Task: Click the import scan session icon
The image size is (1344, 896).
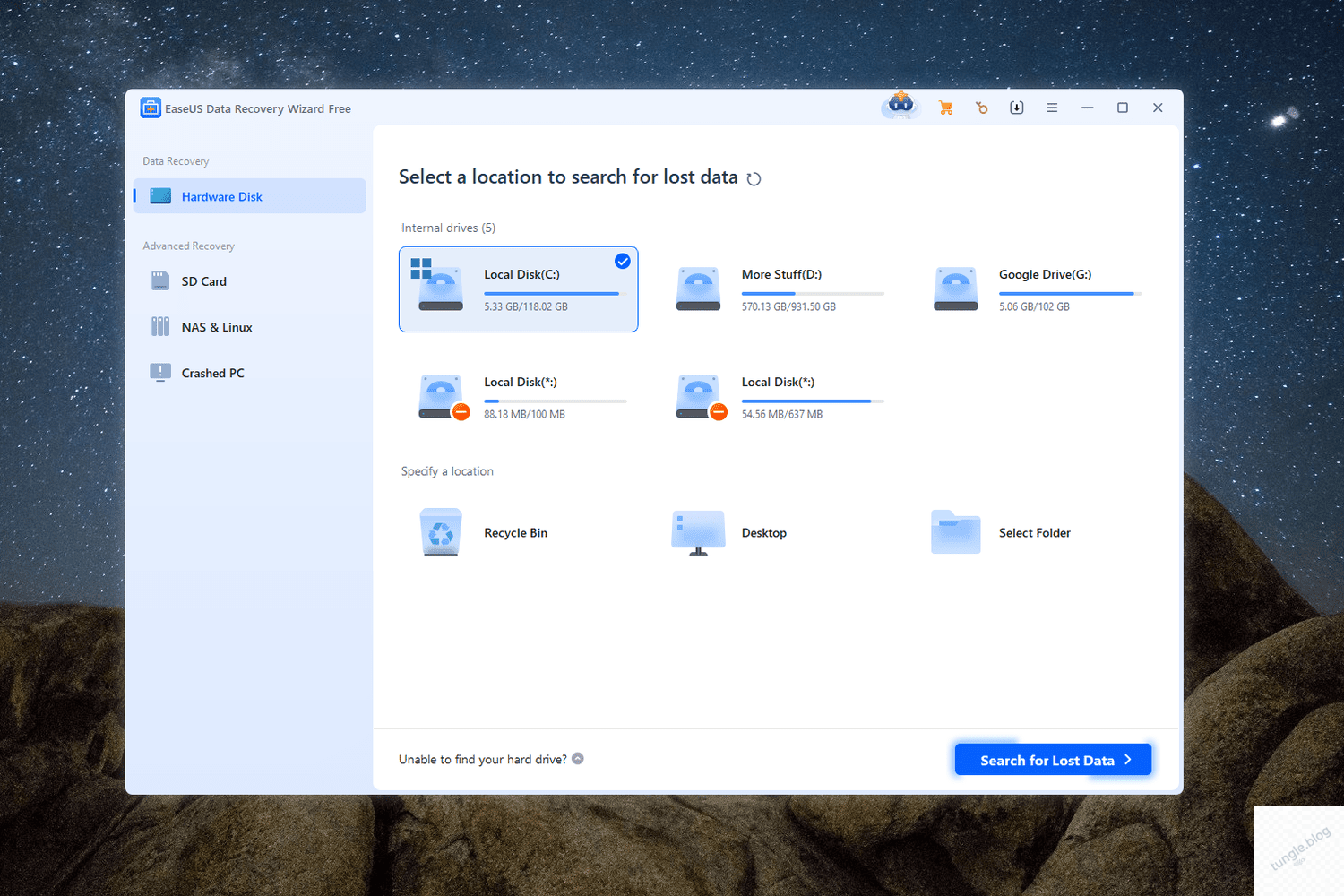Action: [1017, 108]
